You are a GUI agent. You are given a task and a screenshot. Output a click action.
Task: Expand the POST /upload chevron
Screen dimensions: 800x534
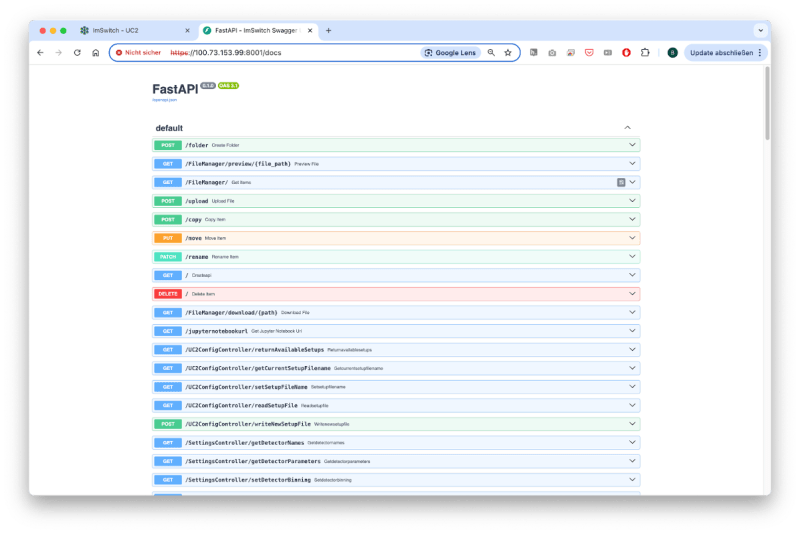(632, 201)
